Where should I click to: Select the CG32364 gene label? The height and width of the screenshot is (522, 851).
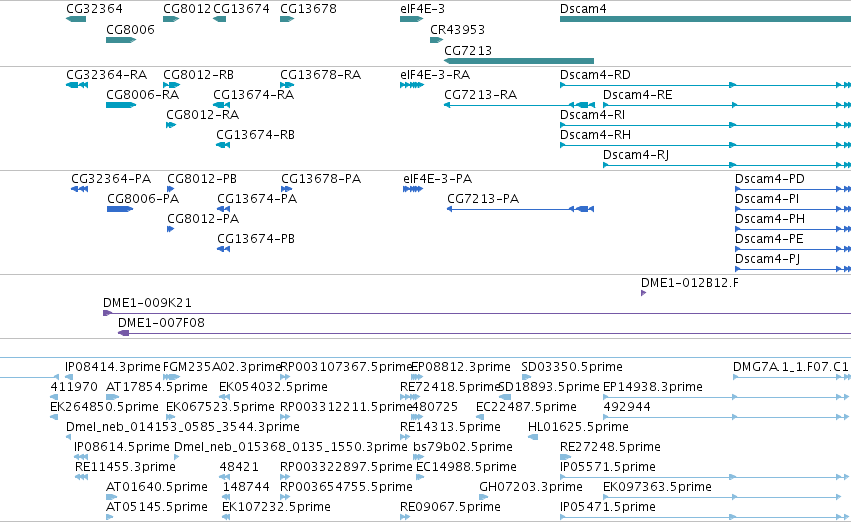[94, 9]
